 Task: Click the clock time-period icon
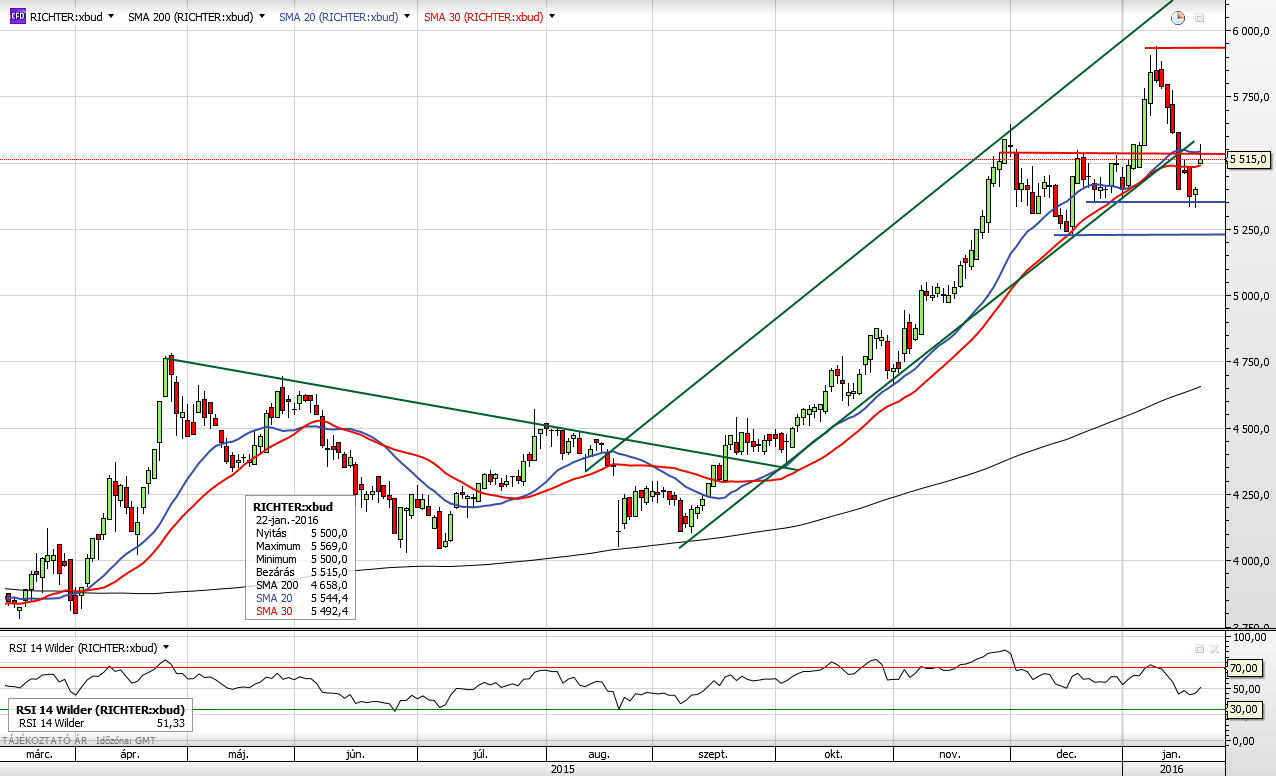pyautogui.click(x=1178, y=17)
